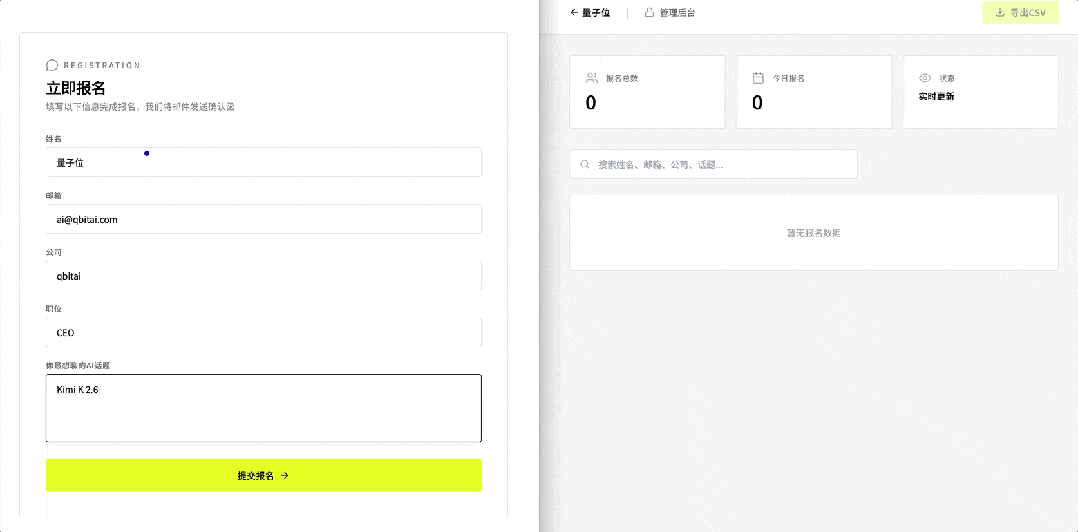Focus the 姓名 name input field
Screen dimensions: 1078x532
263,162
